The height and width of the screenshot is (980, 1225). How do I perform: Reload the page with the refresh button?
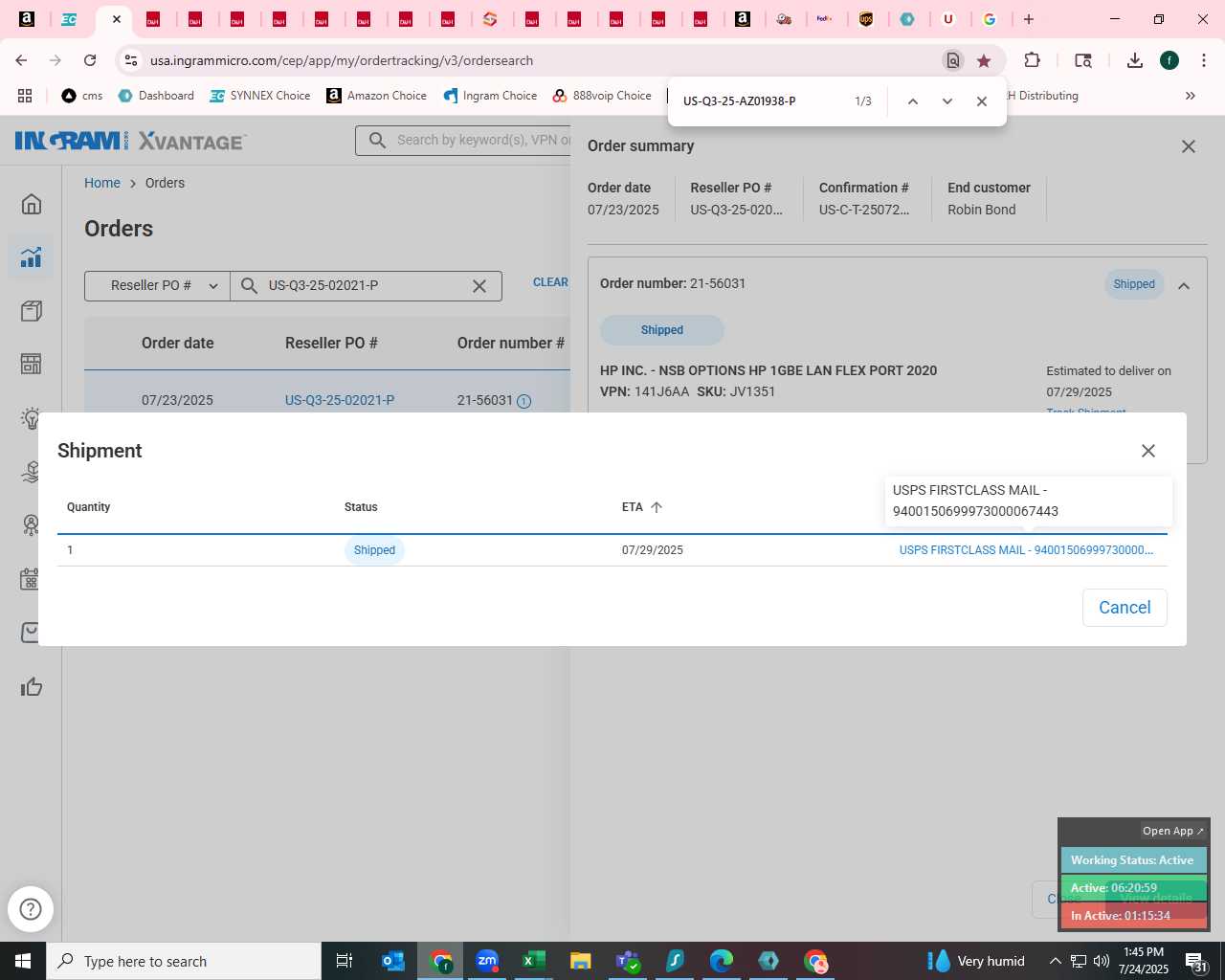90,60
